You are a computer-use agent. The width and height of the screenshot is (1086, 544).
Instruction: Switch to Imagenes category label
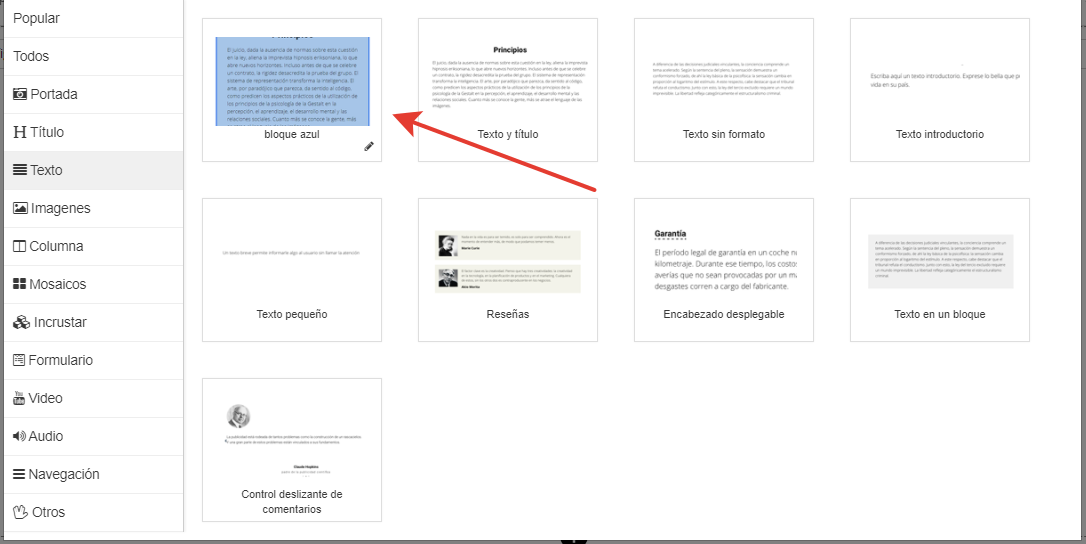click(61, 209)
